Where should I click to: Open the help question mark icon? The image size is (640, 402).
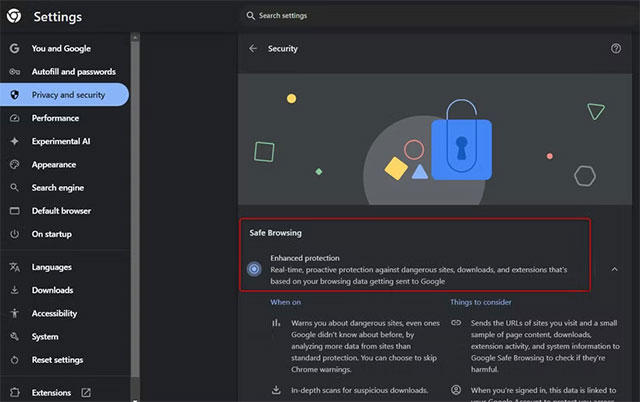tap(616, 49)
